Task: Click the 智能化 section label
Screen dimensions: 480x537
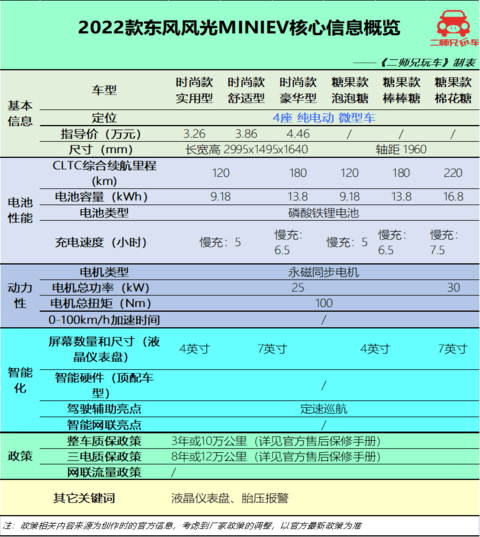Action: point(20,380)
